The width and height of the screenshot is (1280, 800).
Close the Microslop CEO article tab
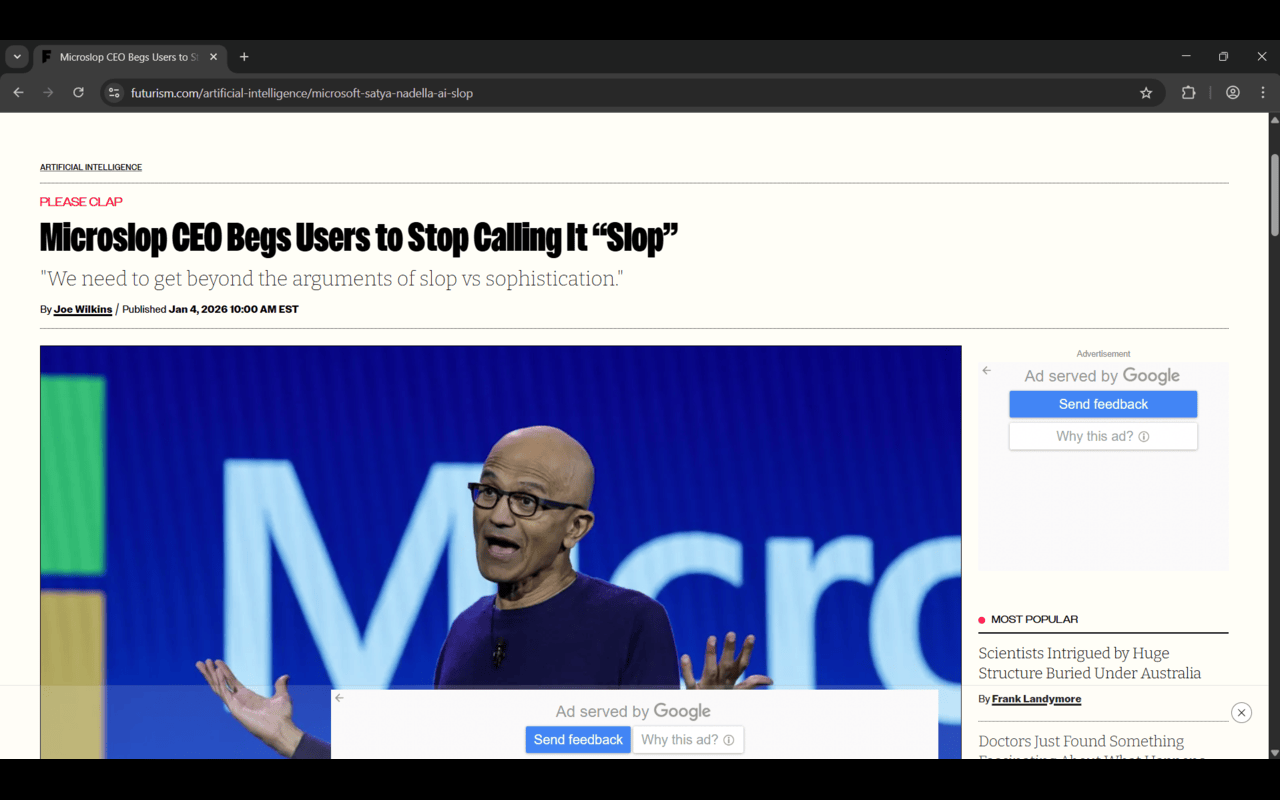(213, 57)
